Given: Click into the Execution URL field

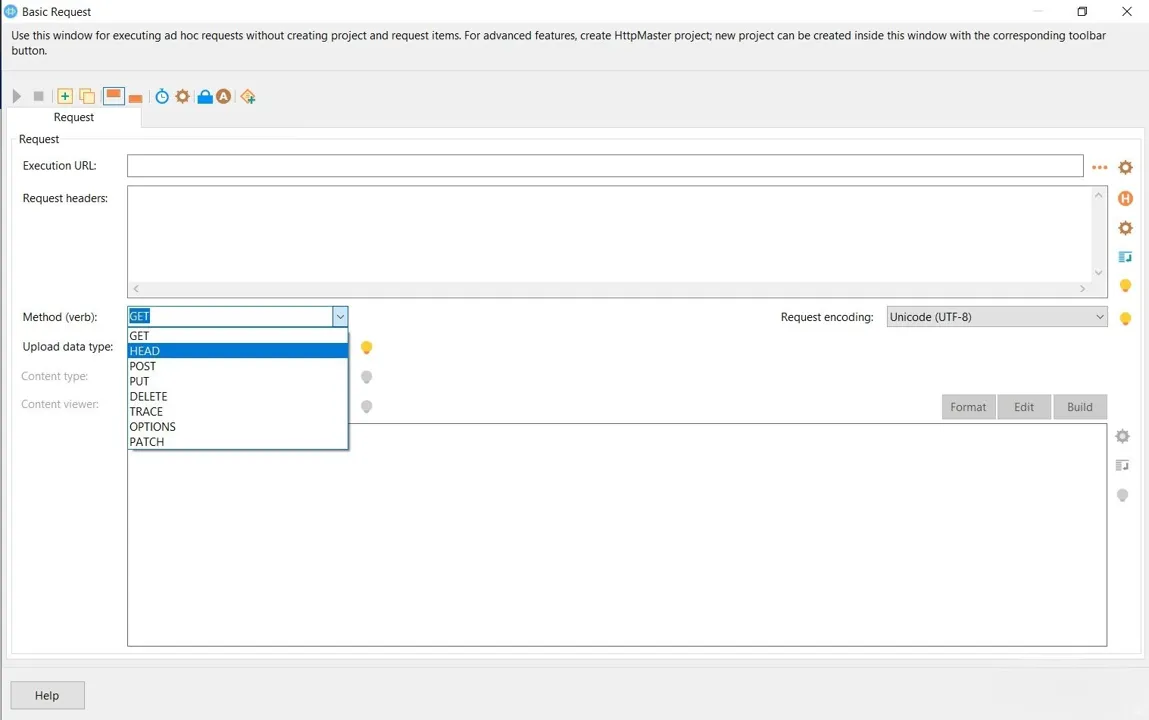Looking at the screenshot, I should coord(605,166).
